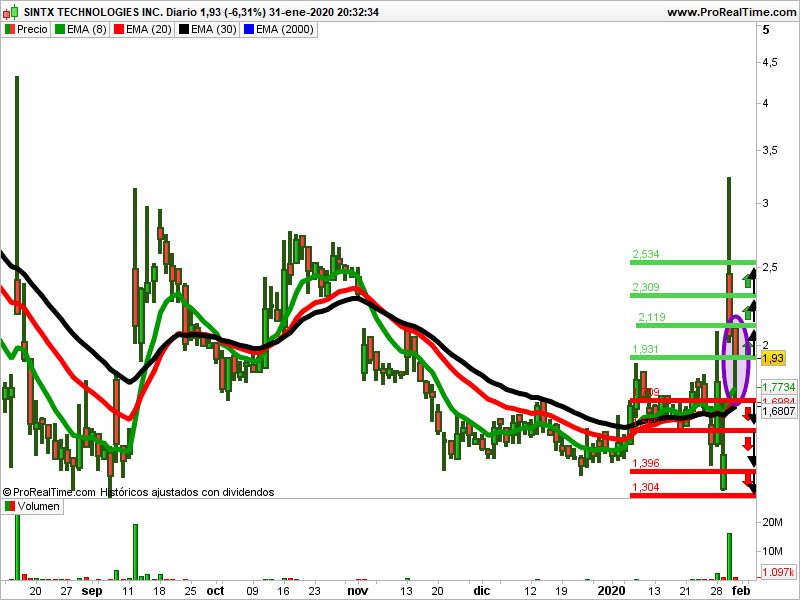Click the Precio legend candle icon

tap(10, 29)
